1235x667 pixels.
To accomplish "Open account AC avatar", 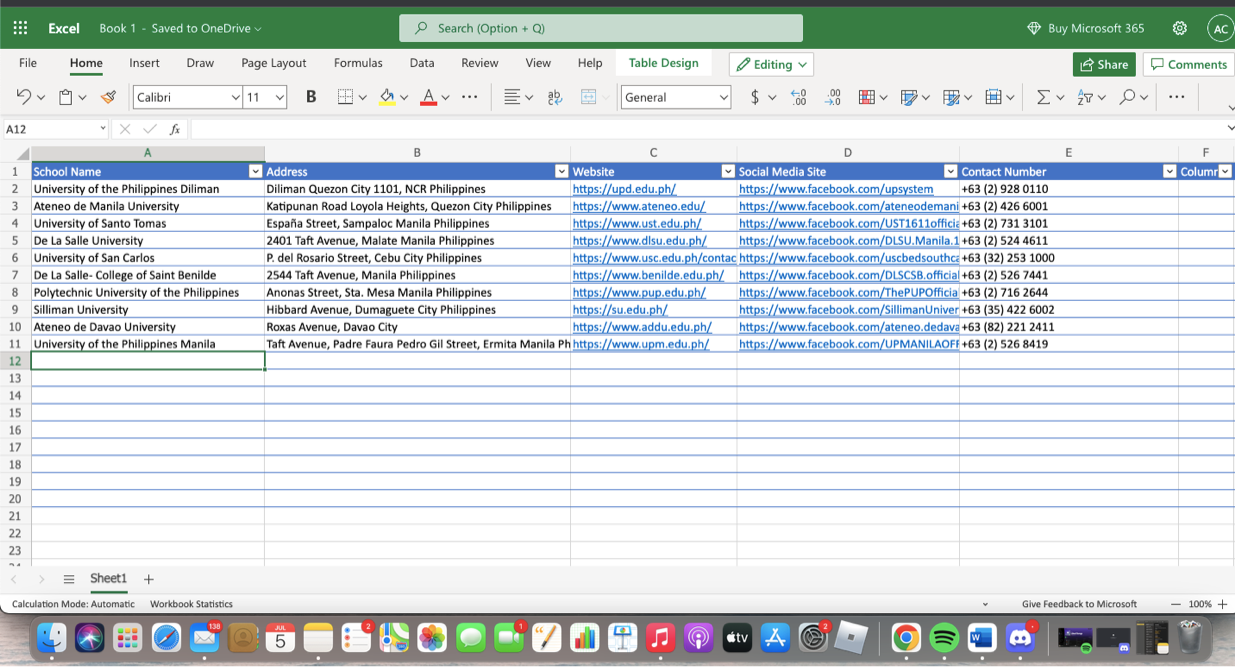I will click(1220, 29).
